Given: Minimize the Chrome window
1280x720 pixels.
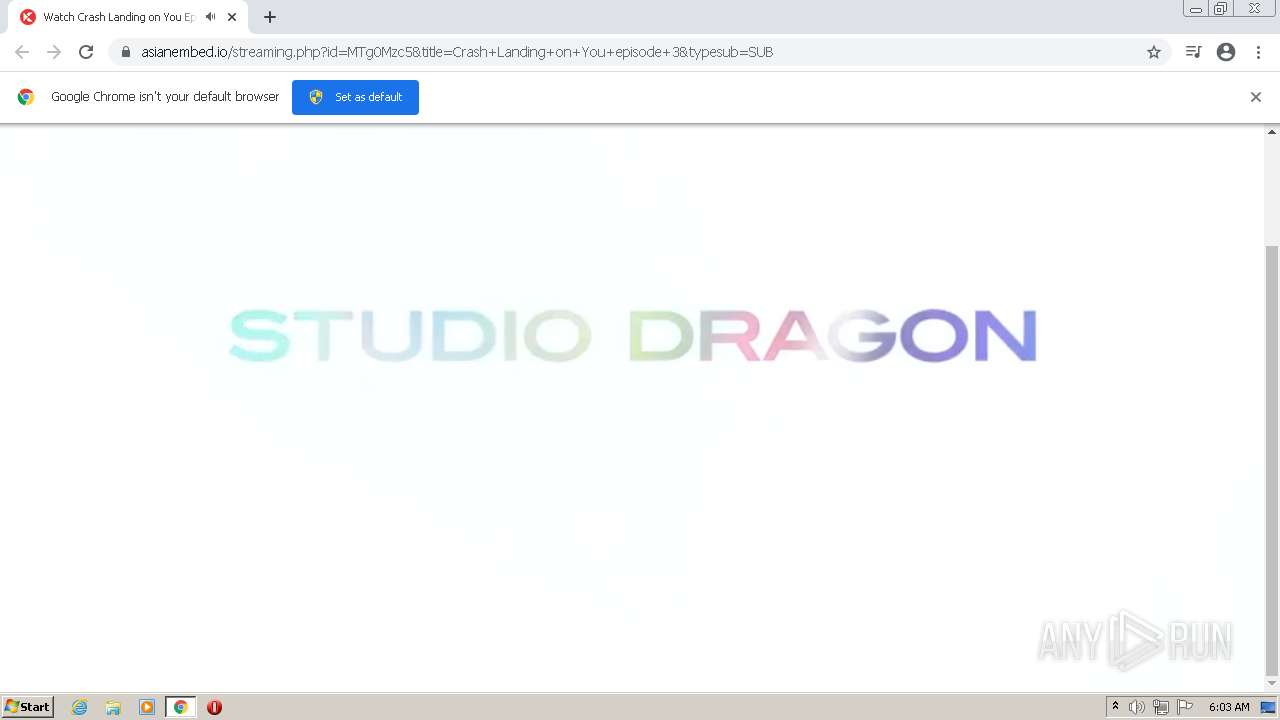Looking at the screenshot, I should point(1195,9).
